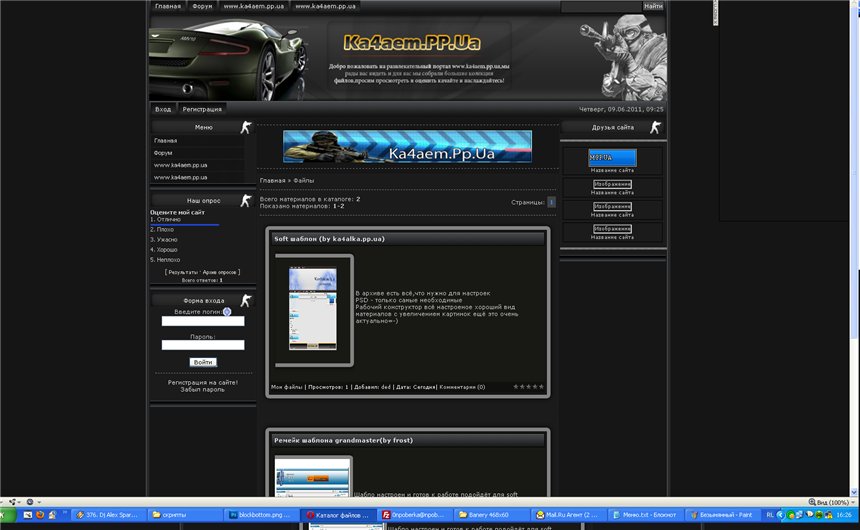Click the down arrow of the vertical scrollbar
Image resolution: width=860 pixels, height=530 pixels.
pos(855,492)
